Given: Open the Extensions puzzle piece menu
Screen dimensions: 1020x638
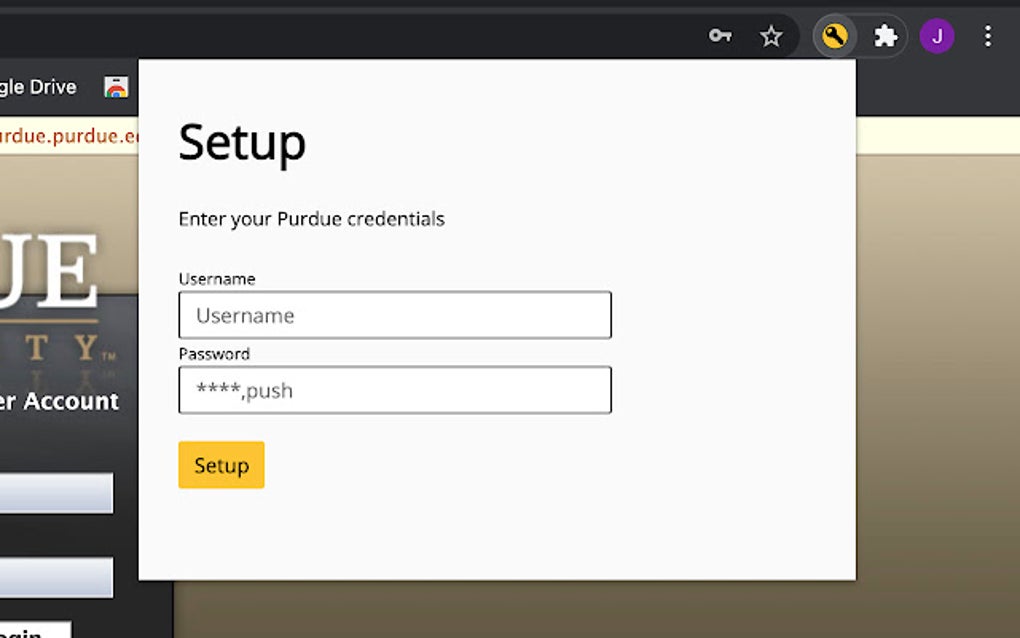Looking at the screenshot, I should 885,36.
